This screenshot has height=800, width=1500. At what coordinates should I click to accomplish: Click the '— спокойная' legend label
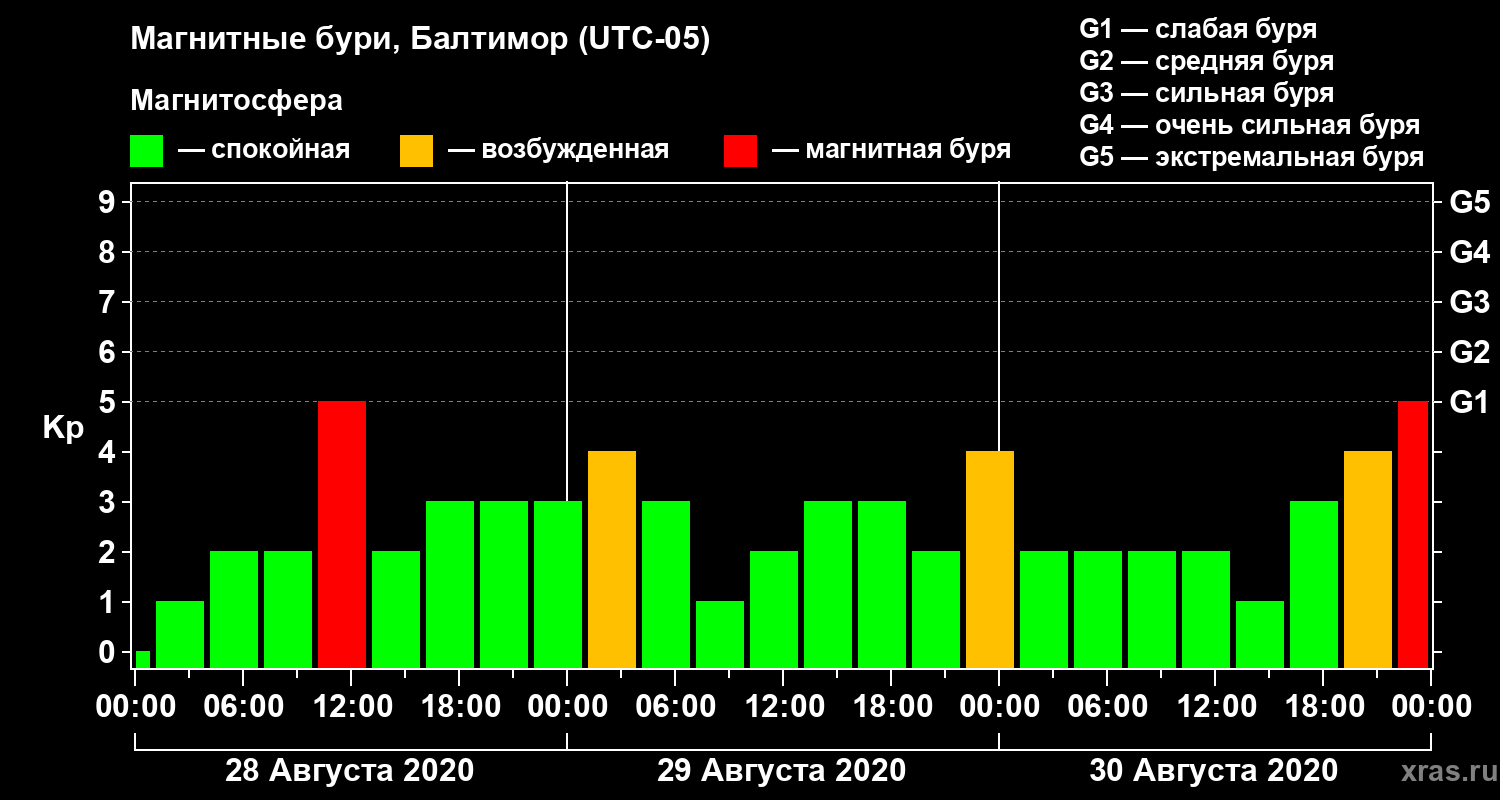coord(264,151)
